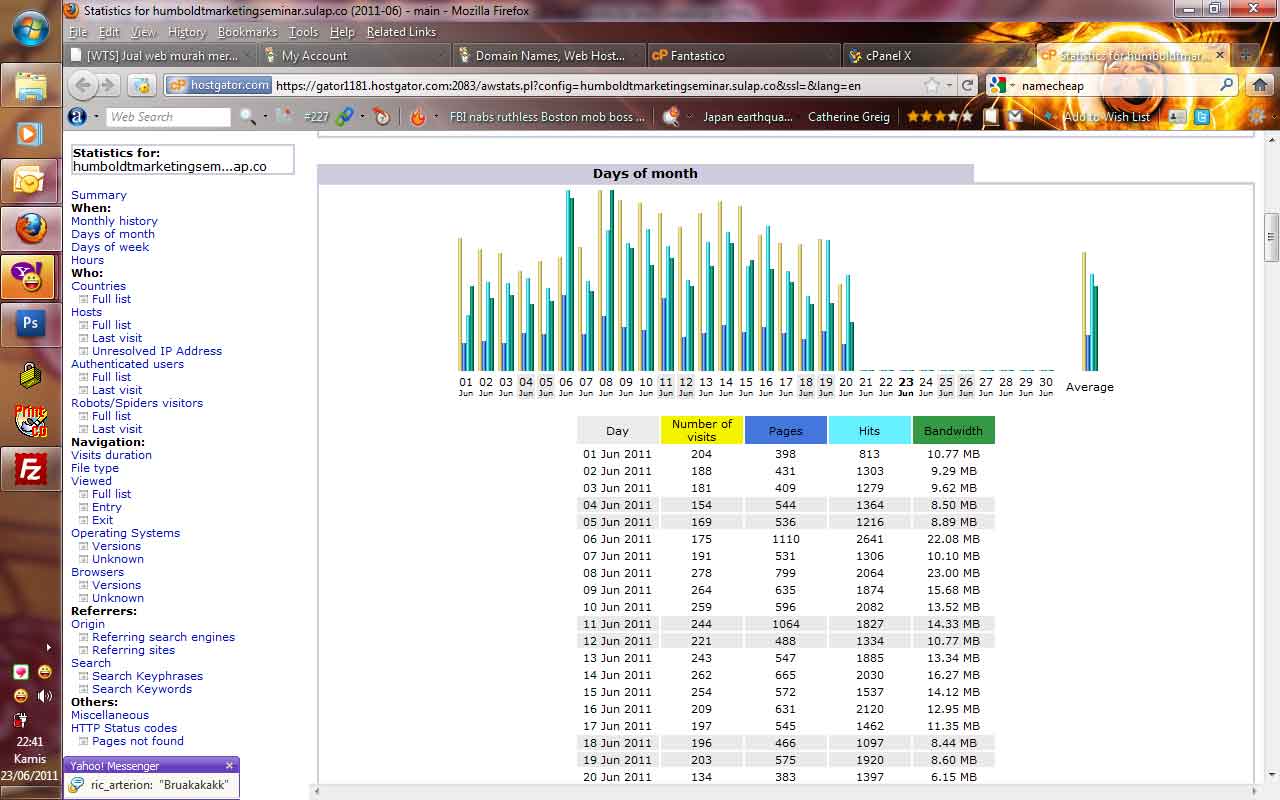Screen dimensions: 1280x800
Task: Go back using the browser back arrow
Action: [x=83, y=86]
